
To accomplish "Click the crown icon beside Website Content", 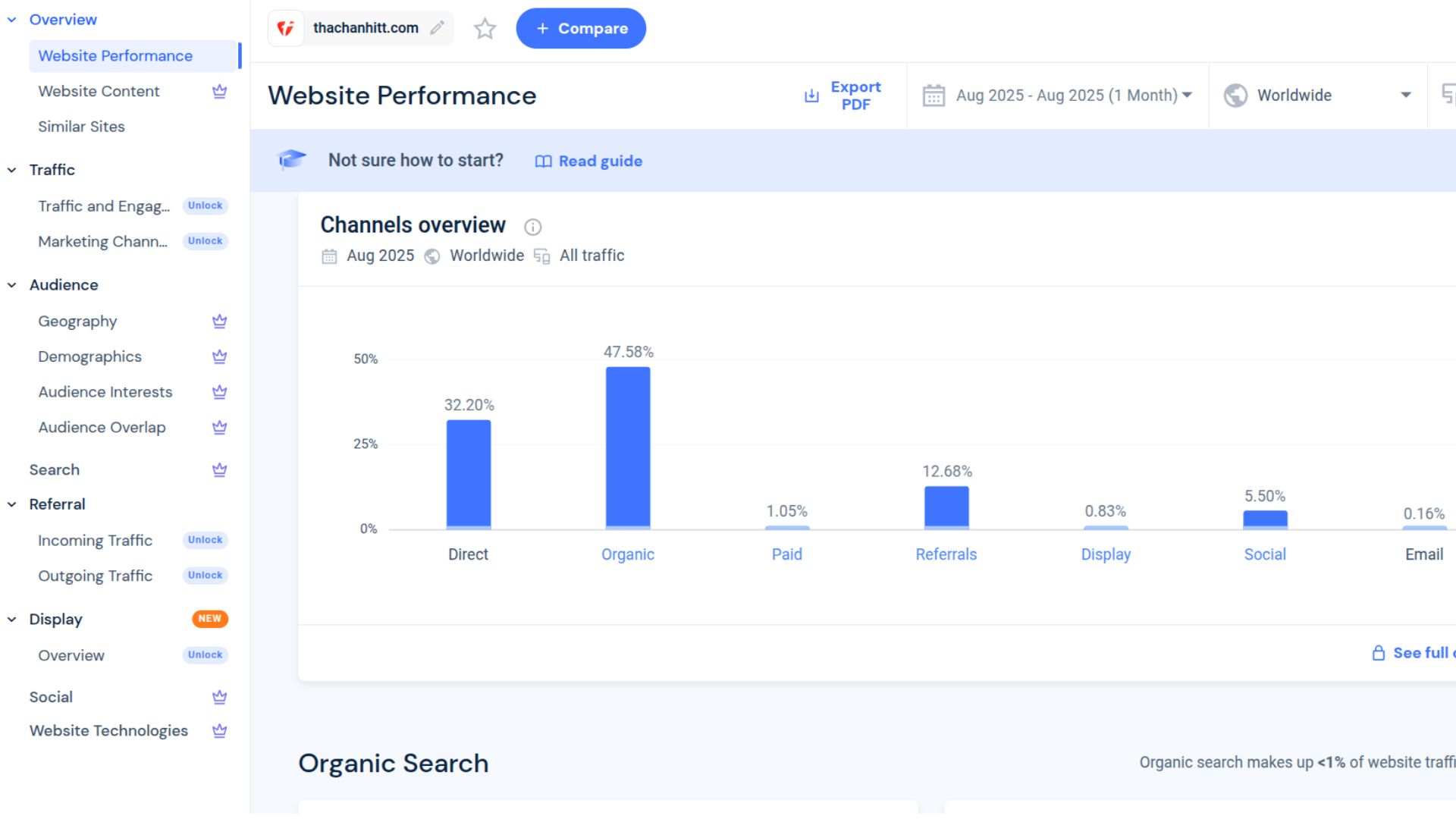I will point(219,92).
